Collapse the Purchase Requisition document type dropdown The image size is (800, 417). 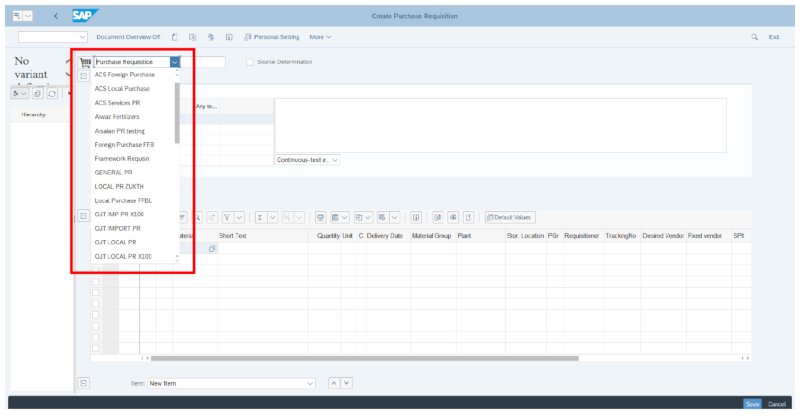pos(174,62)
